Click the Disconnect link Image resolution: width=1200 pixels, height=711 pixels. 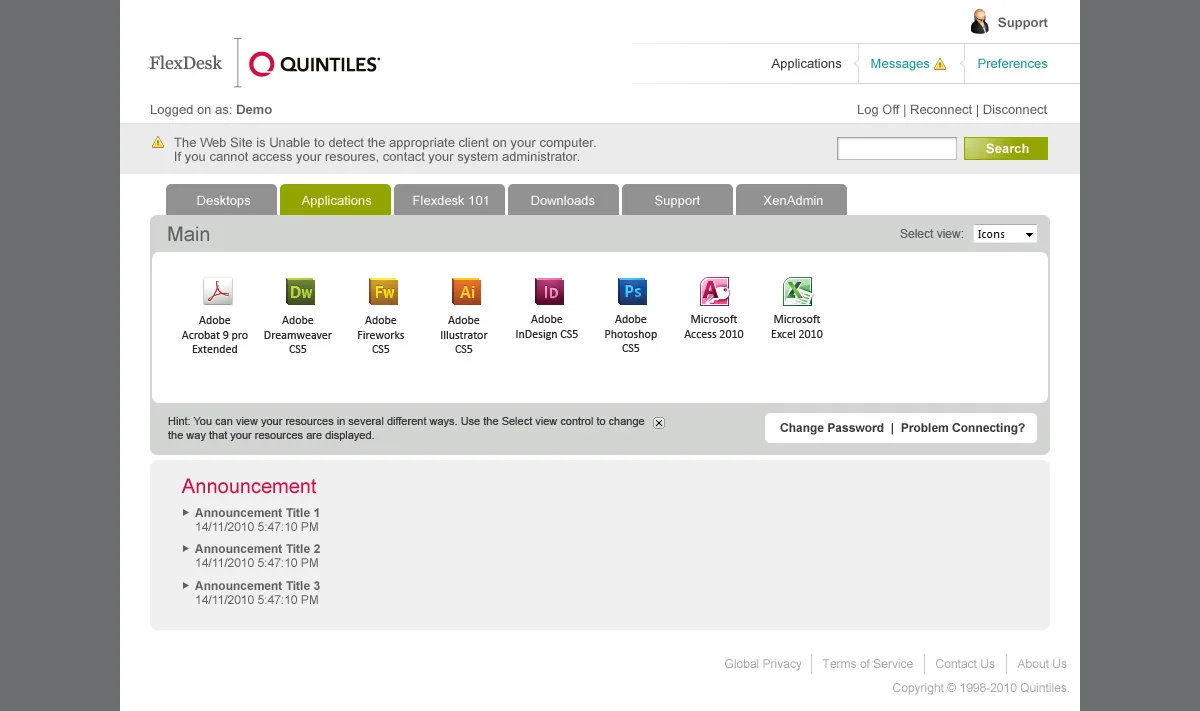pos(1015,110)
